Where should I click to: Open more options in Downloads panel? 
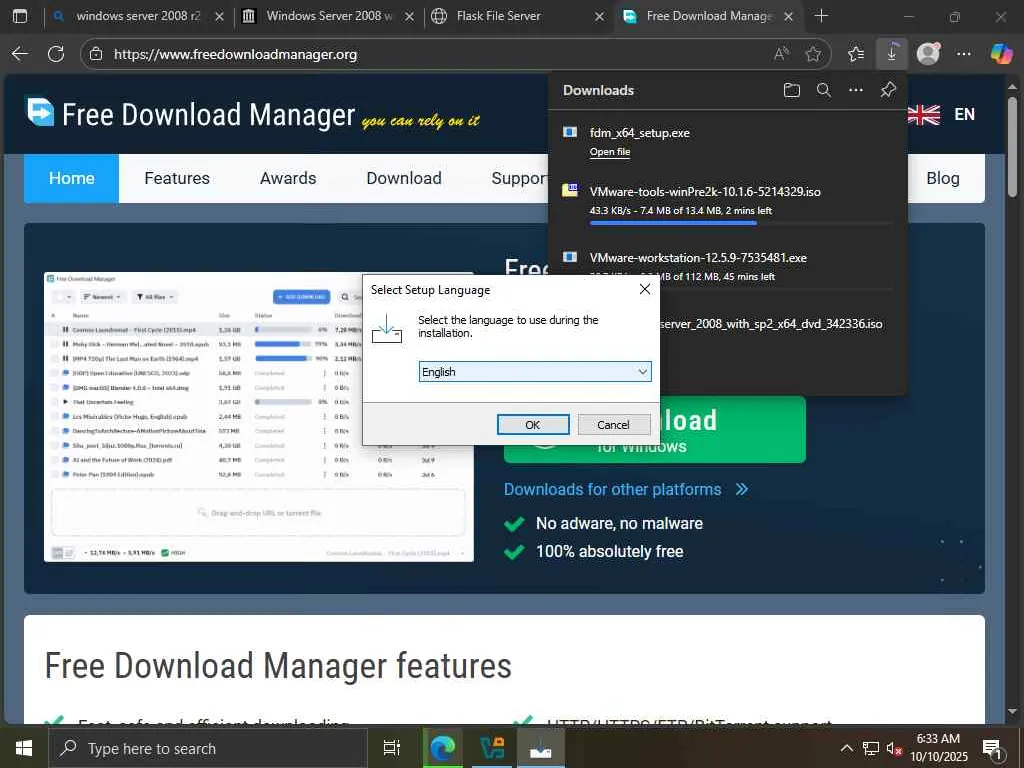click(856, 90)
